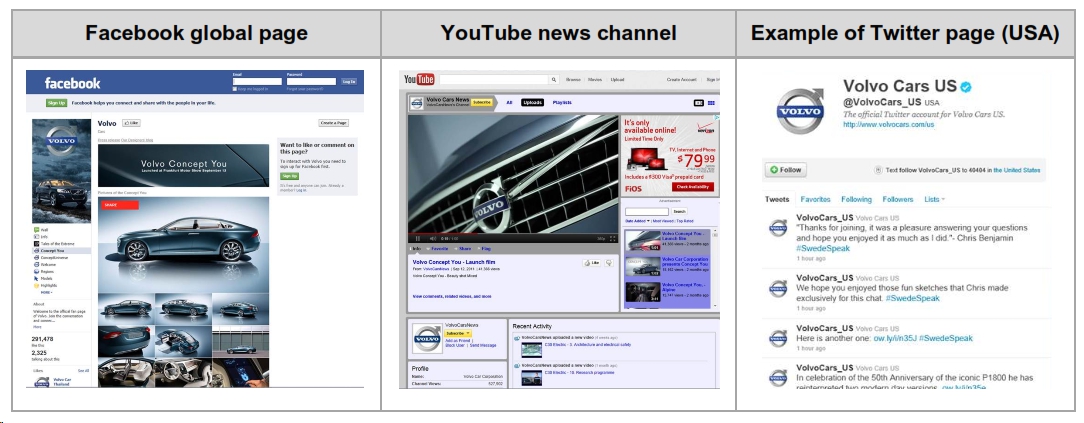The width and height of the screenshot is (1084, 423).
Task: Select the All tab on YouTube channel
Action: tap(510, 102)
